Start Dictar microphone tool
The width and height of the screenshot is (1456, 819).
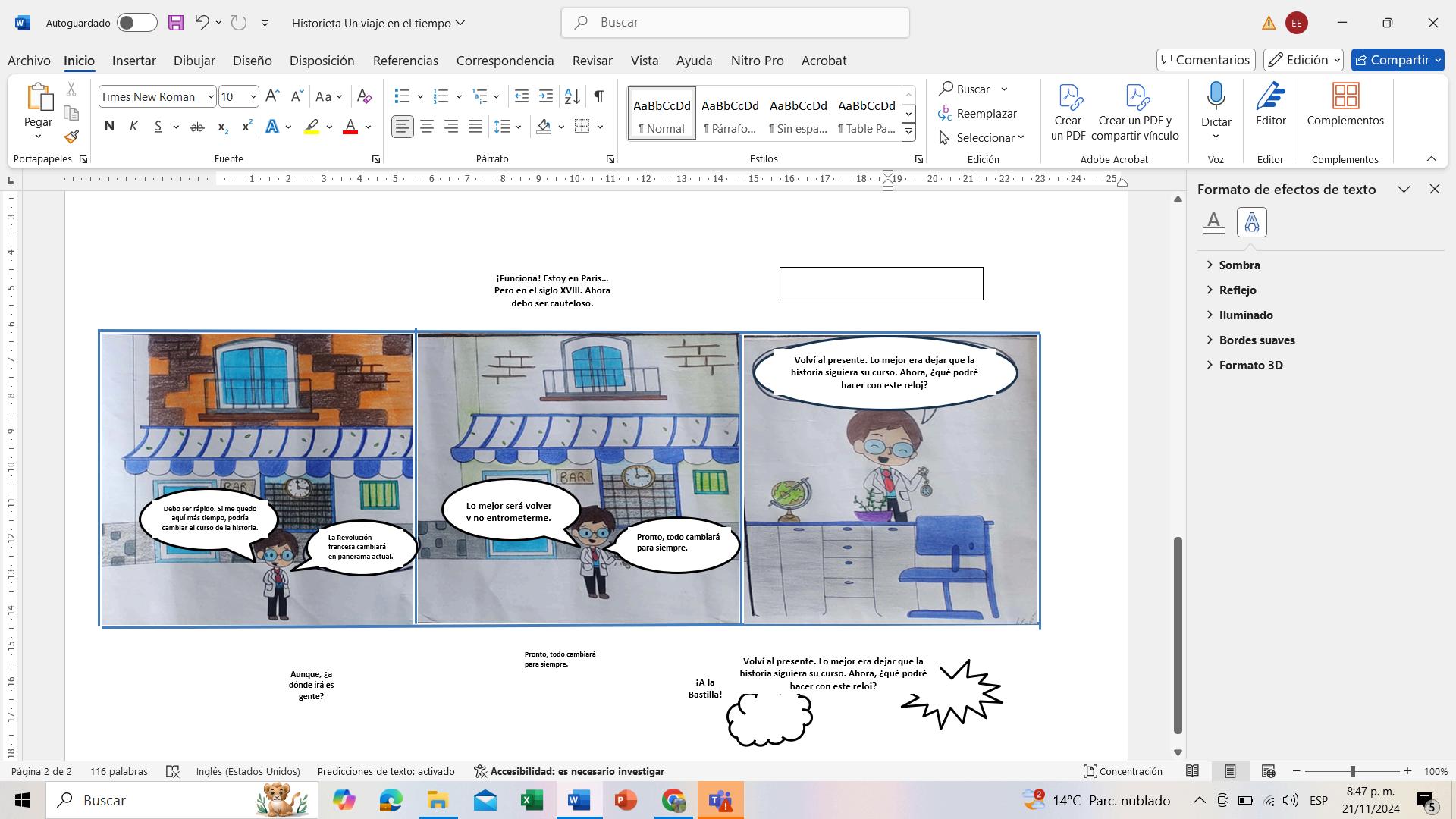click(1216, 106)
